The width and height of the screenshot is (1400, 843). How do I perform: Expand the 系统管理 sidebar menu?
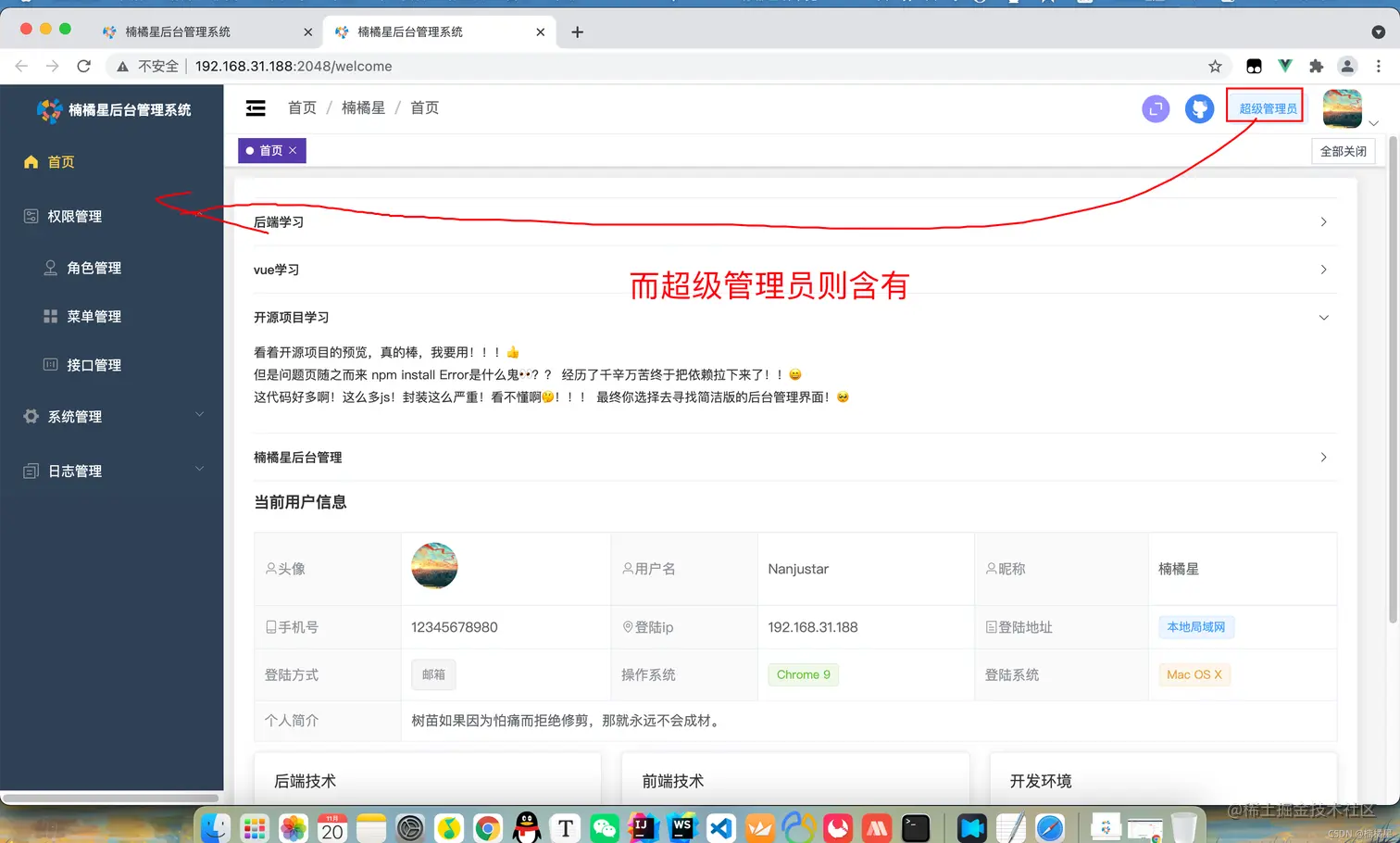coord(200,416)
